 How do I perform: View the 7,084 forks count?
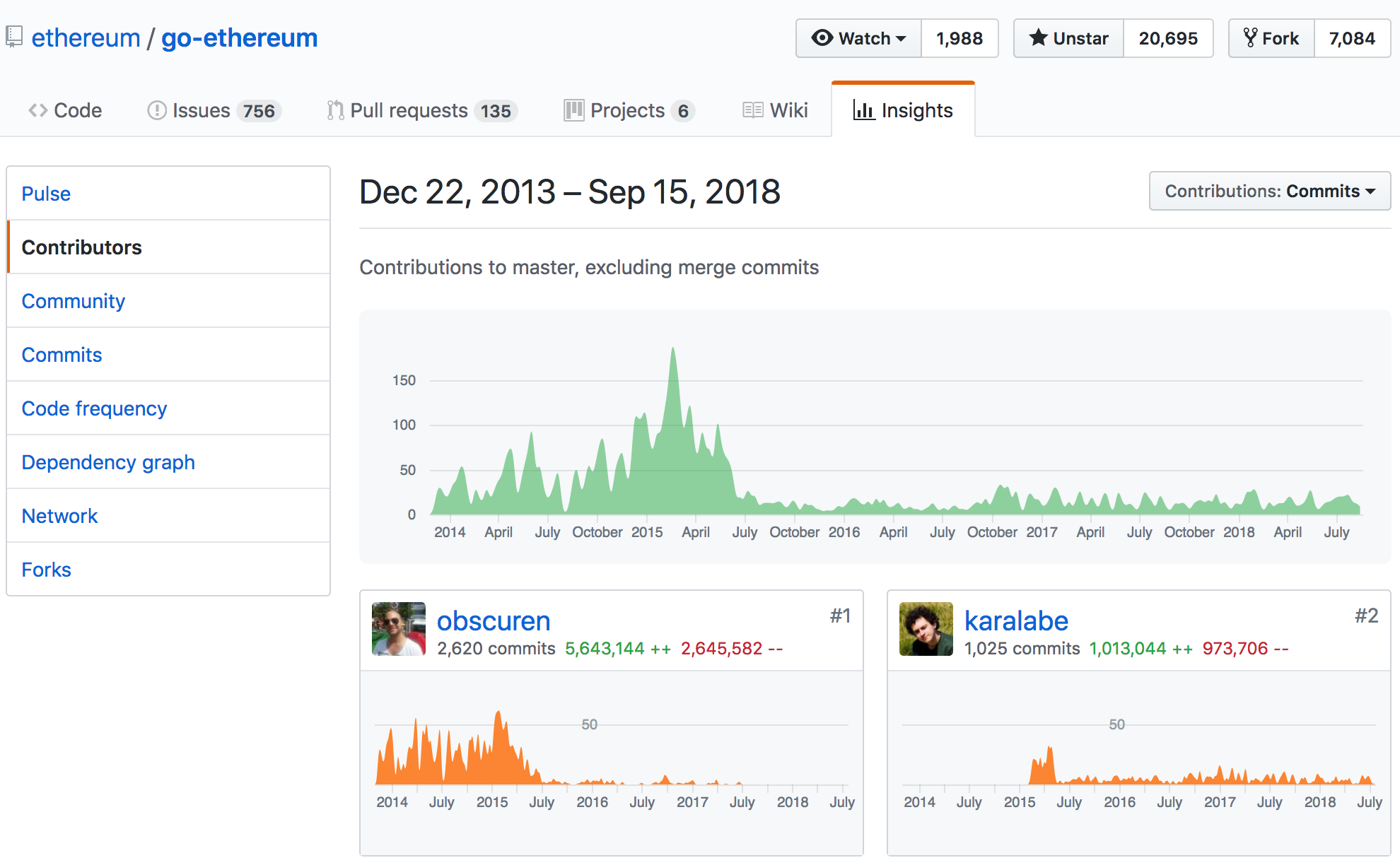[x=1352, y=38]
